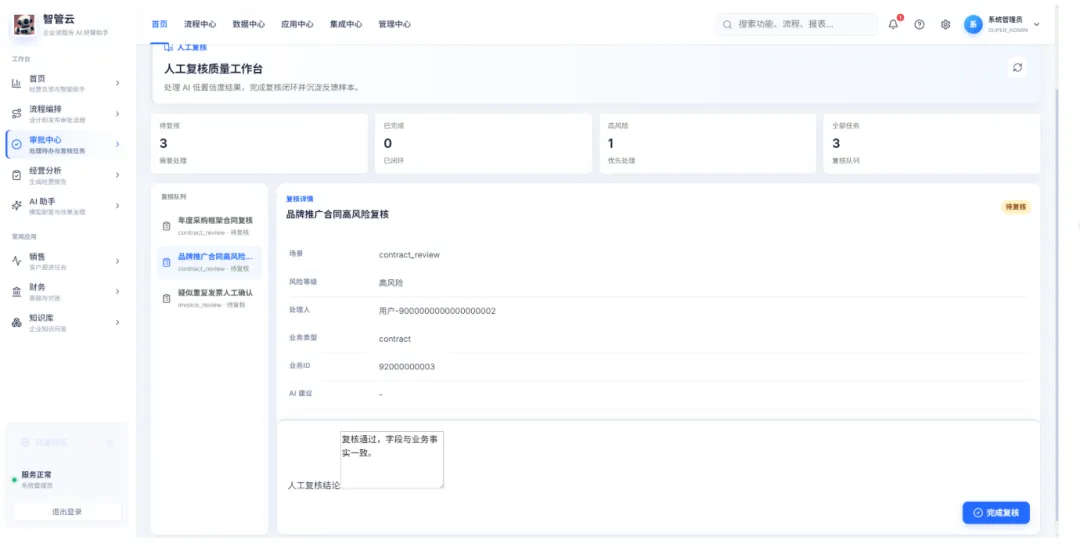
Task: Click the AI 助手 sparkle icon
Action: pos(17,206)
